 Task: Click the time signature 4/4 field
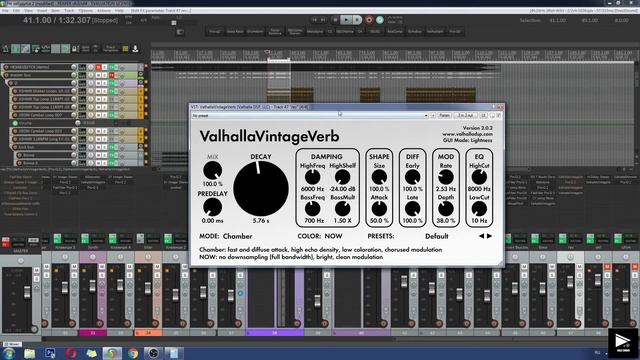[x=143, y=20]
